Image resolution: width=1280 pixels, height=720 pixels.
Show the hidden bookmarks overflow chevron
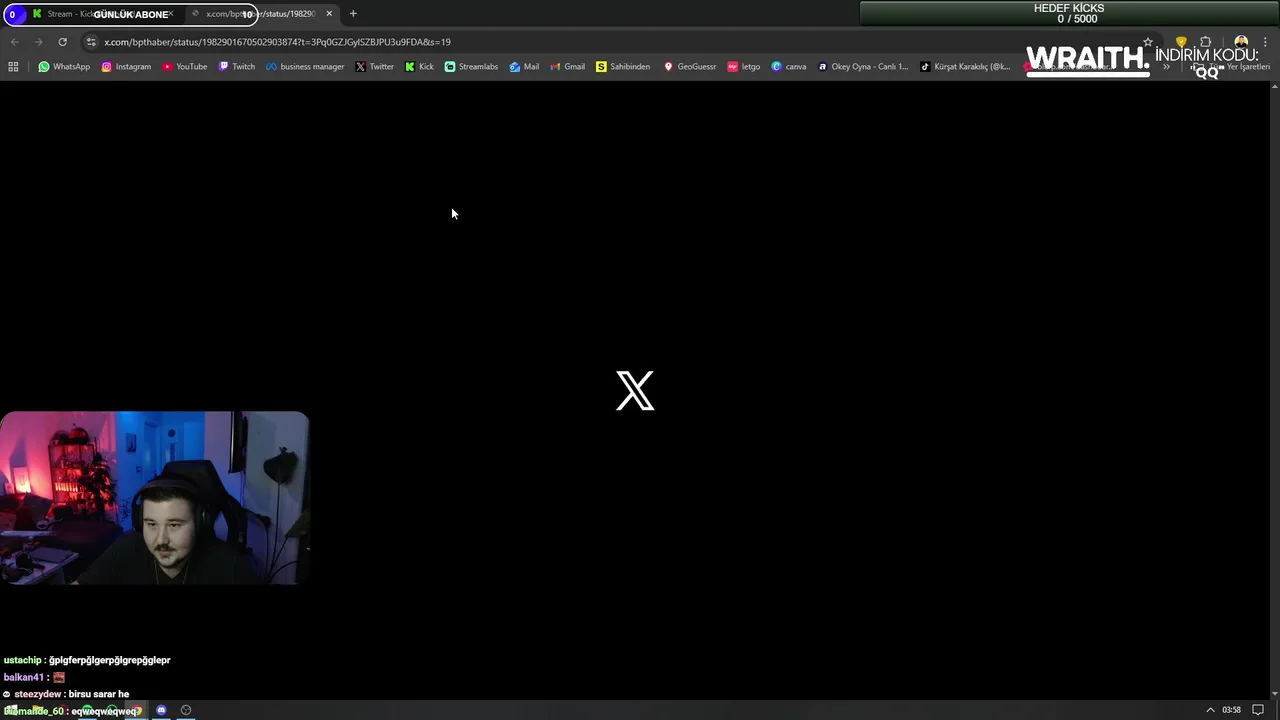pos(1166,67)
